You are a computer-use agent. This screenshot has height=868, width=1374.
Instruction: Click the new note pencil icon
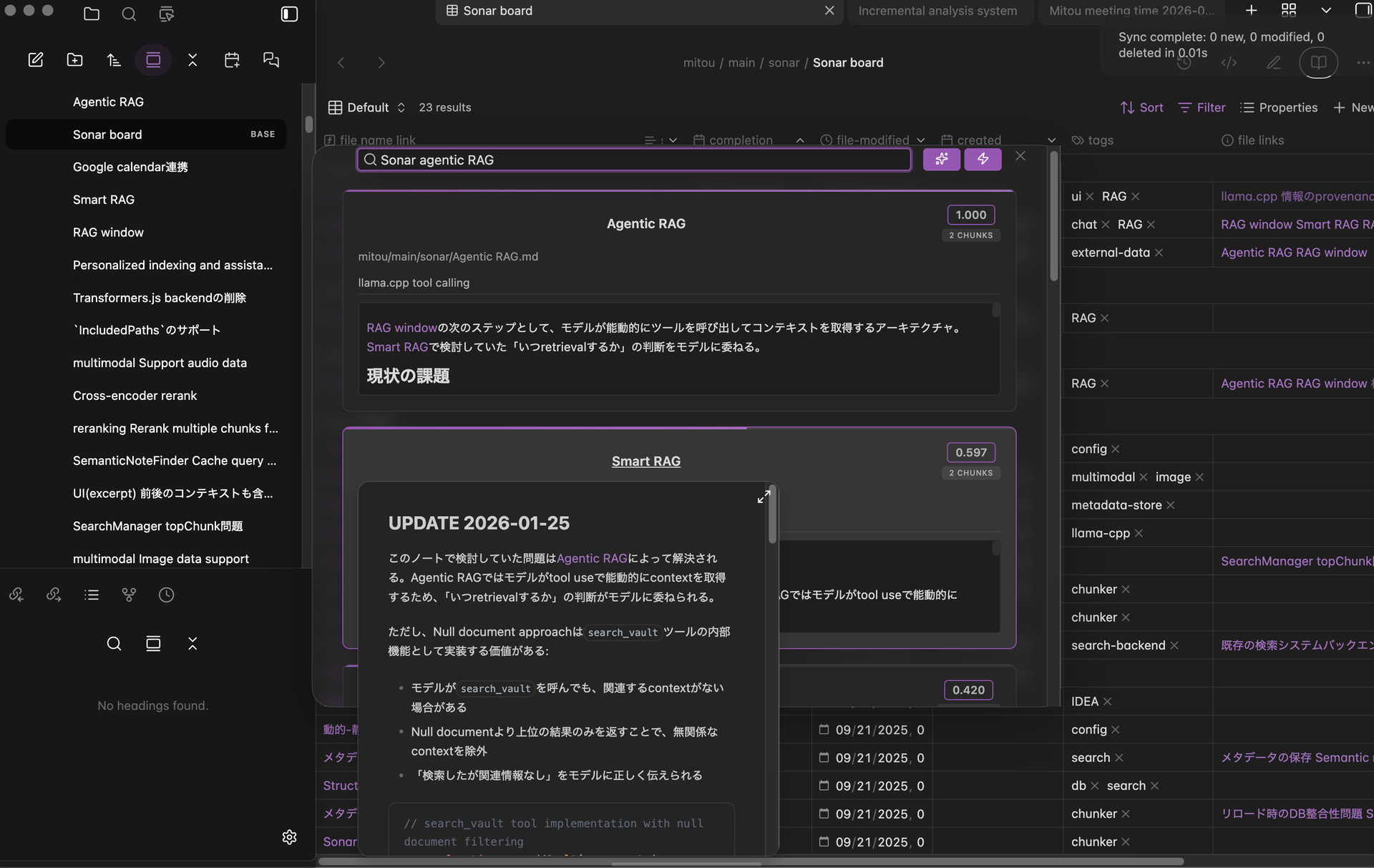pos(36,60)
